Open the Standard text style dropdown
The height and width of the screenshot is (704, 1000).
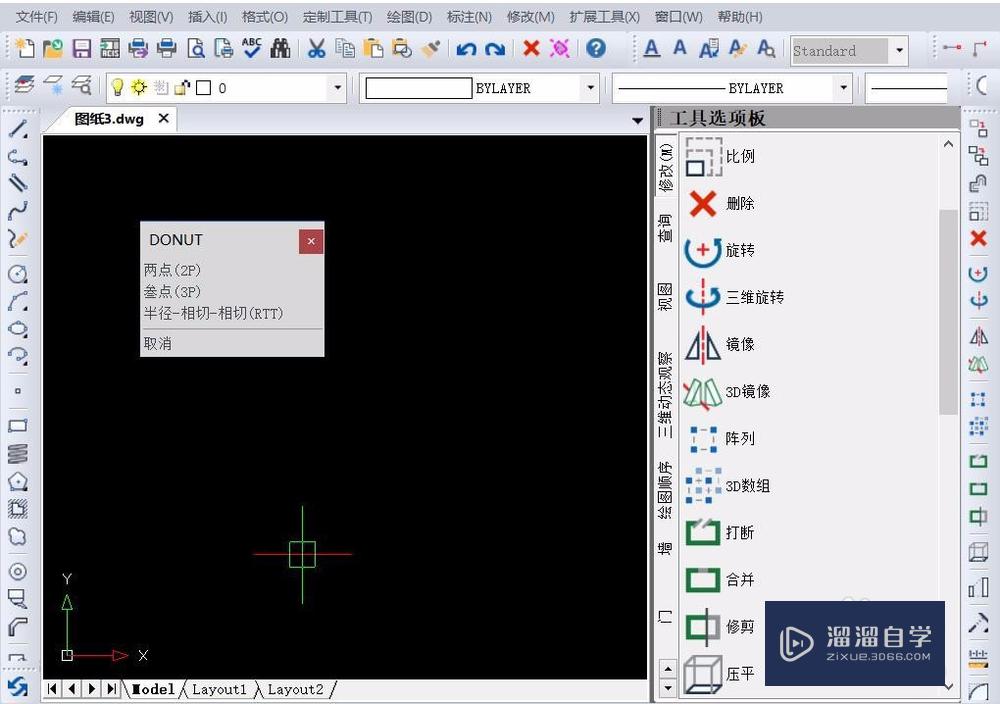(899, 50)
